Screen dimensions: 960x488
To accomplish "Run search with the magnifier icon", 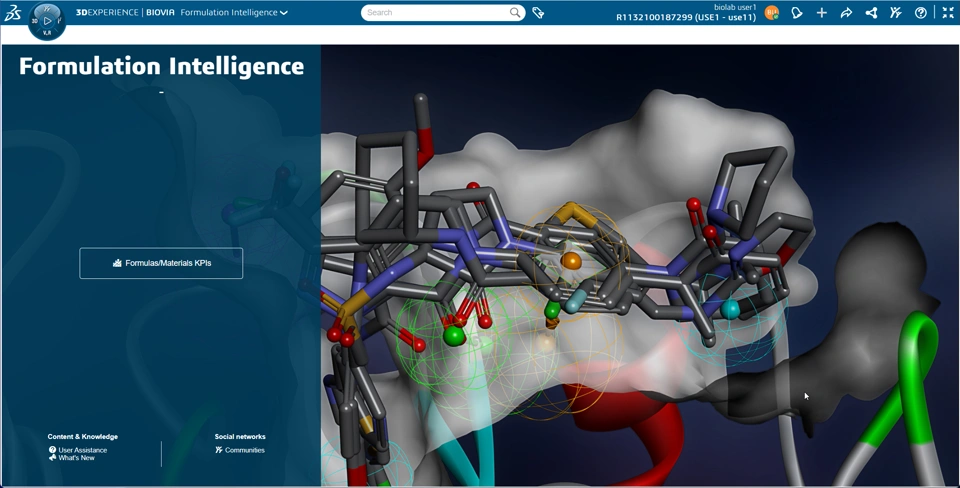I will click(x=516, y=12).
